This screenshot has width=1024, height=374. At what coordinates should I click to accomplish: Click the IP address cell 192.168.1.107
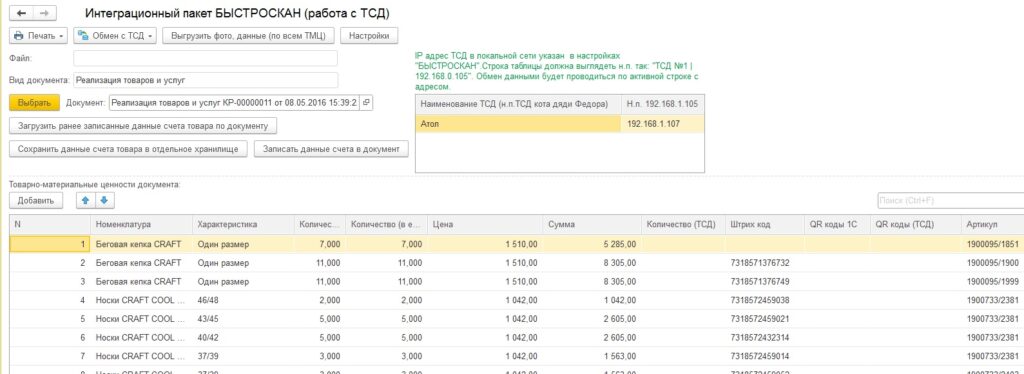click(662, 123)
